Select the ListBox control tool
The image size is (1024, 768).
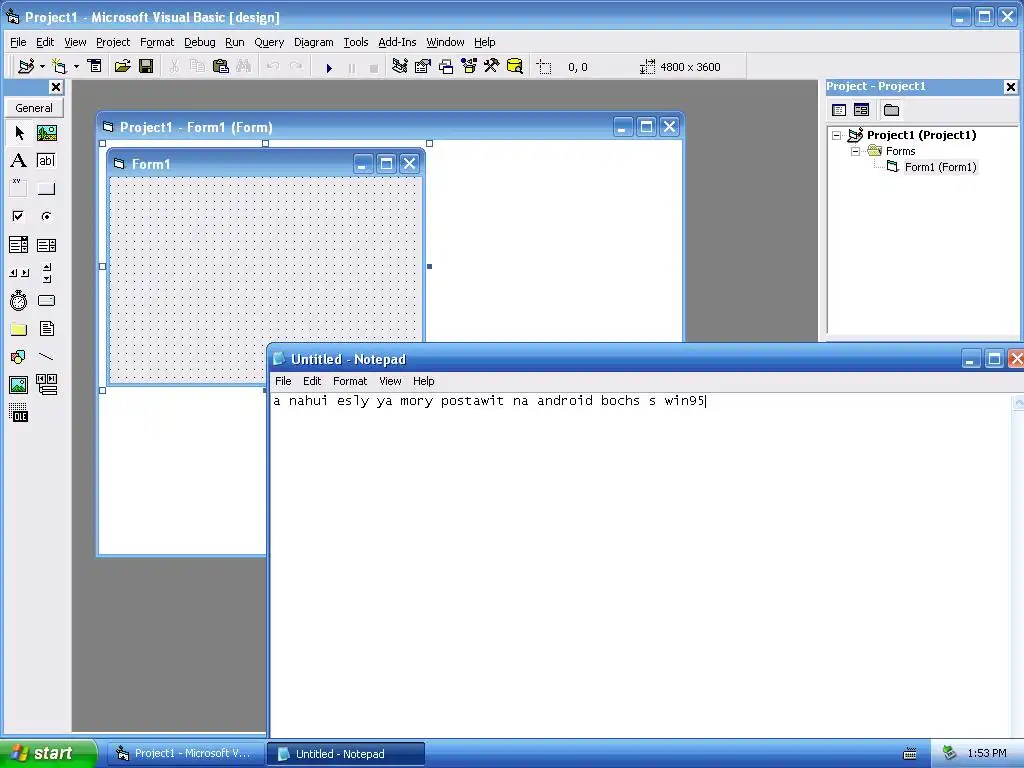tap(46, 245)
